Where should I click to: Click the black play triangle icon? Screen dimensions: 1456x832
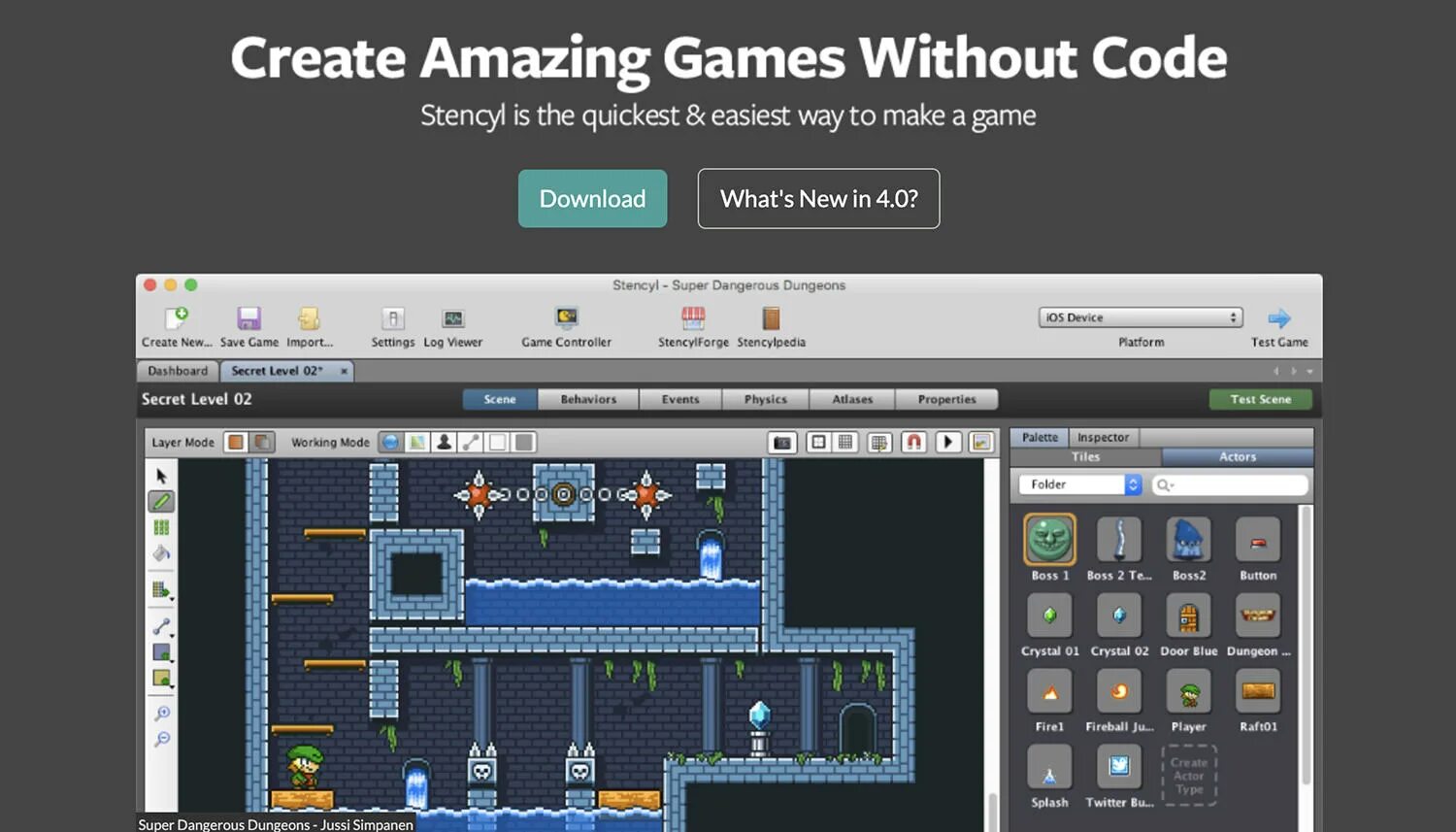coord(947,443)
